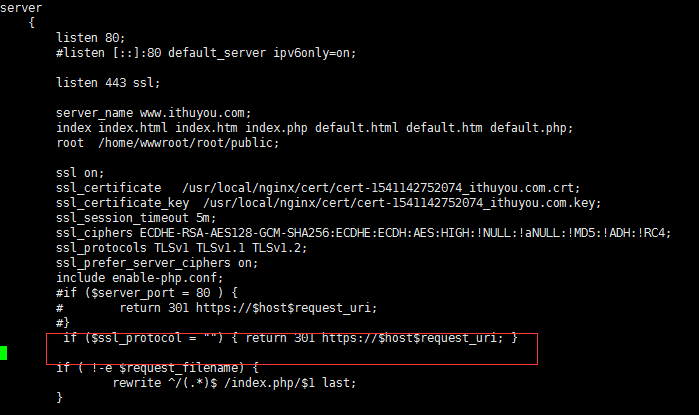Click the green terminal cursor block
Image resolution: width=699 pixels, height=415 pixels.
4,353
